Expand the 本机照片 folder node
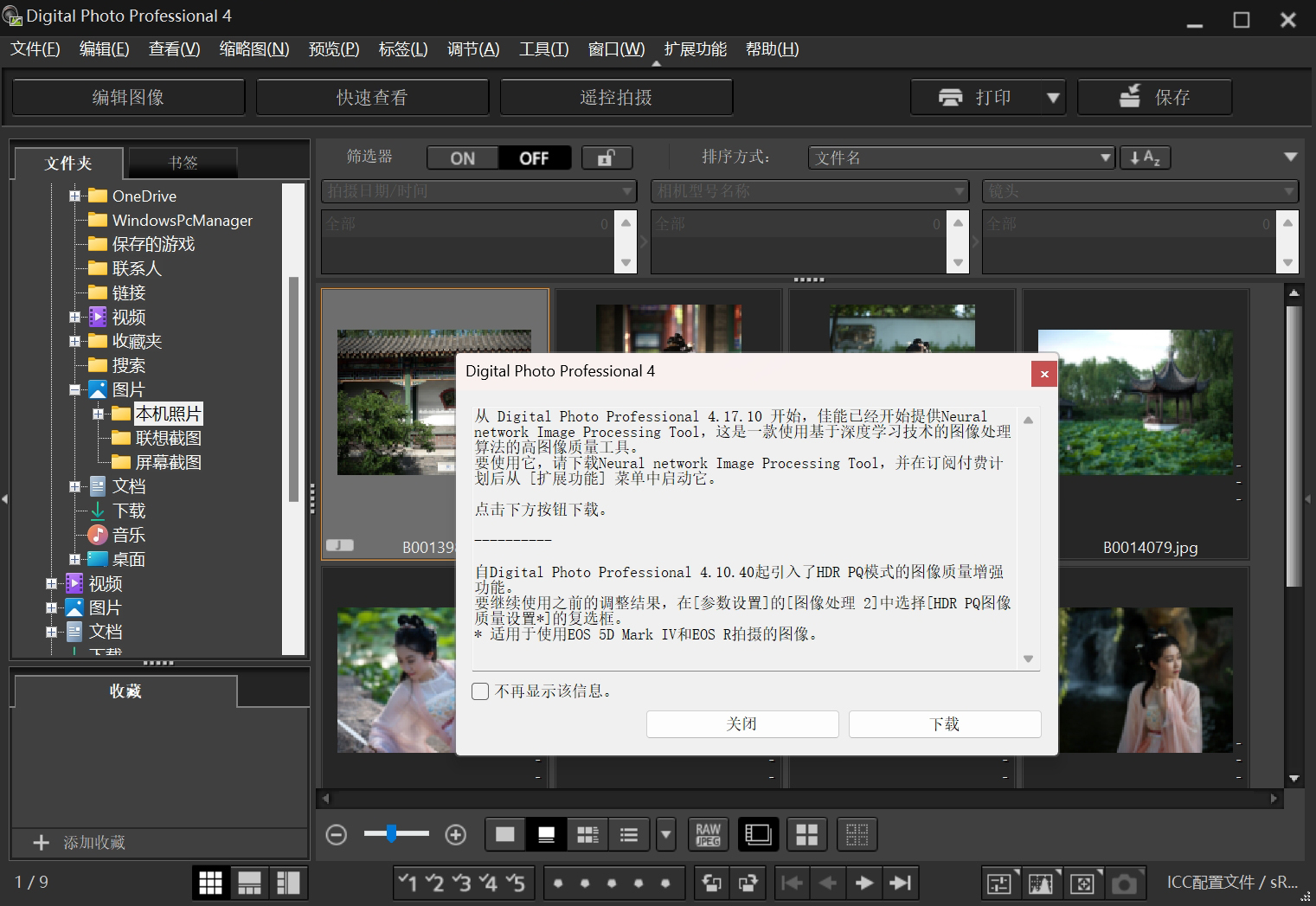 [98, 414]
